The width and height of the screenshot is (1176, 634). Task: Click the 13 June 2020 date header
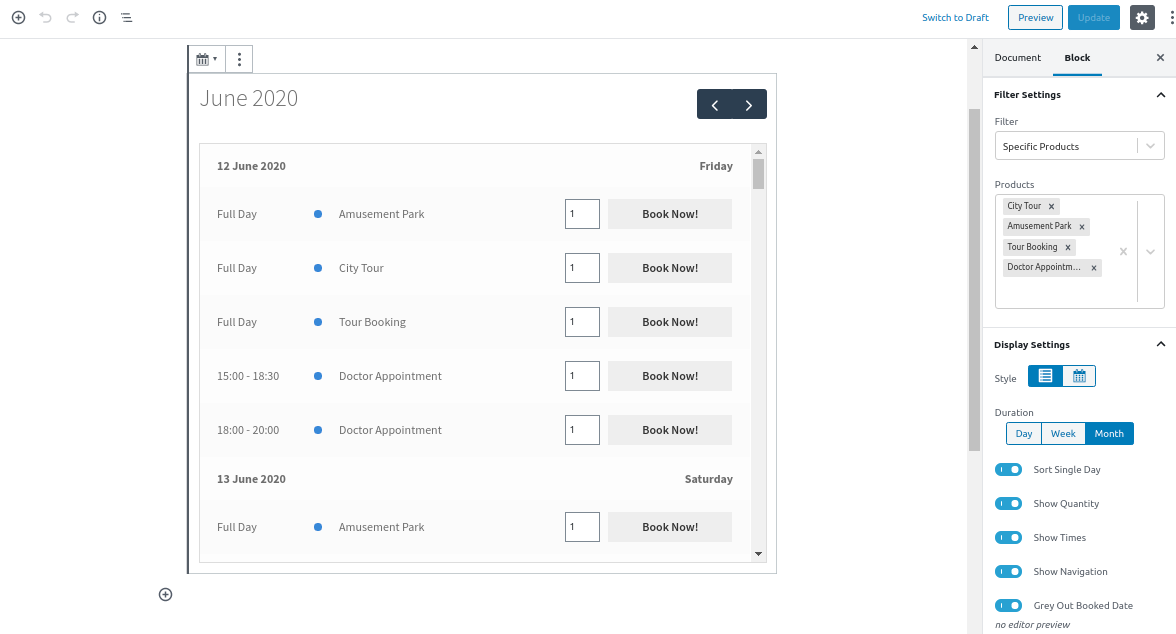click(x=251, y=479)
